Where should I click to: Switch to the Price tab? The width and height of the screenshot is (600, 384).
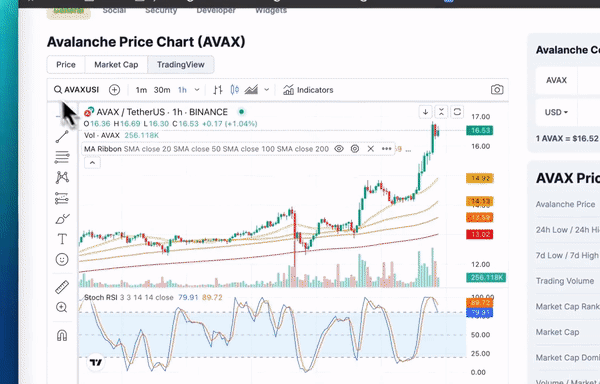[x=66, y=65]
